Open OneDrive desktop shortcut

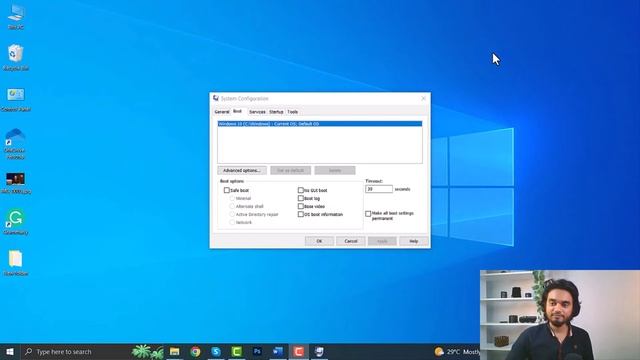tap(16, 143)
